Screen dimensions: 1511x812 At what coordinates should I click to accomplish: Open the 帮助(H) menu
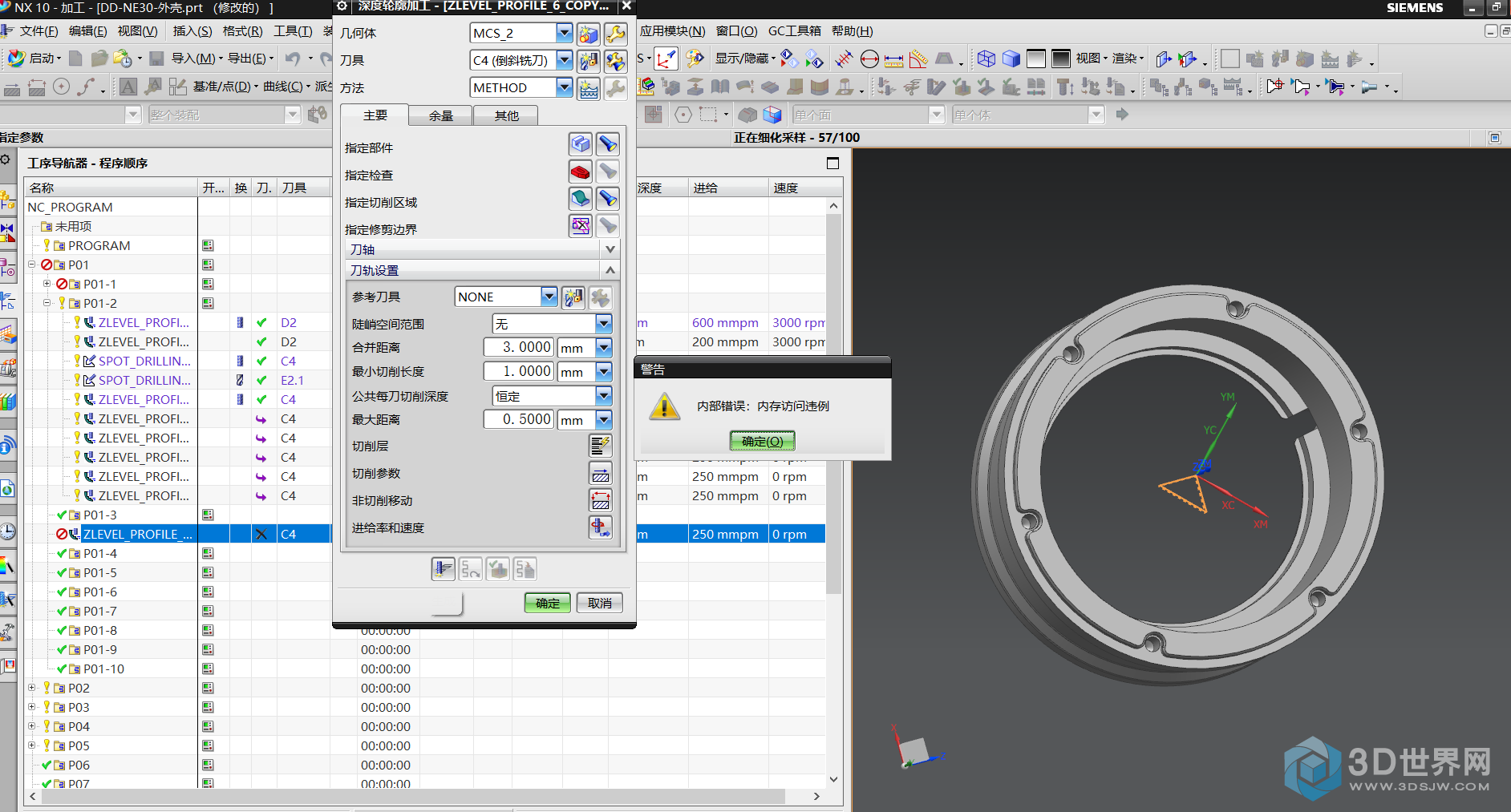click(852, 31)
